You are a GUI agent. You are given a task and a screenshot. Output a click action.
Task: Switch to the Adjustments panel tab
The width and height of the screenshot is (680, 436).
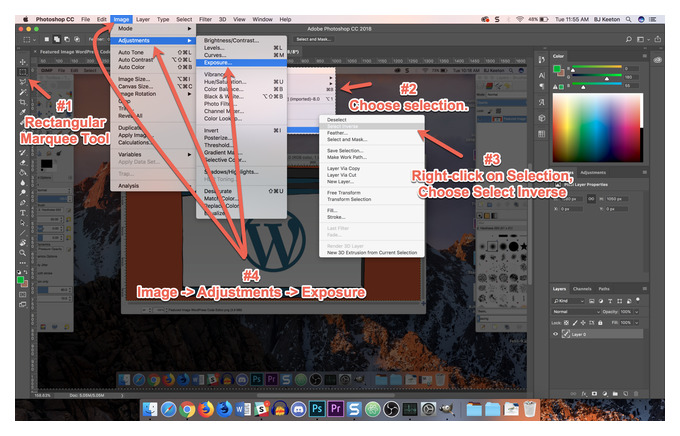click(593, 173)
